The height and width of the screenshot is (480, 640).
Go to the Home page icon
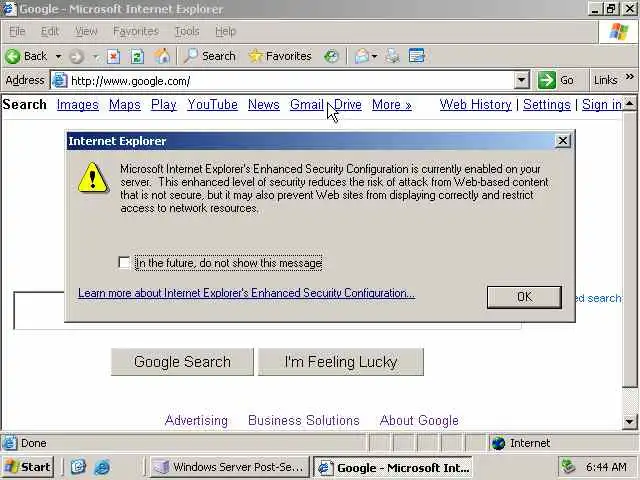[162, 56]
